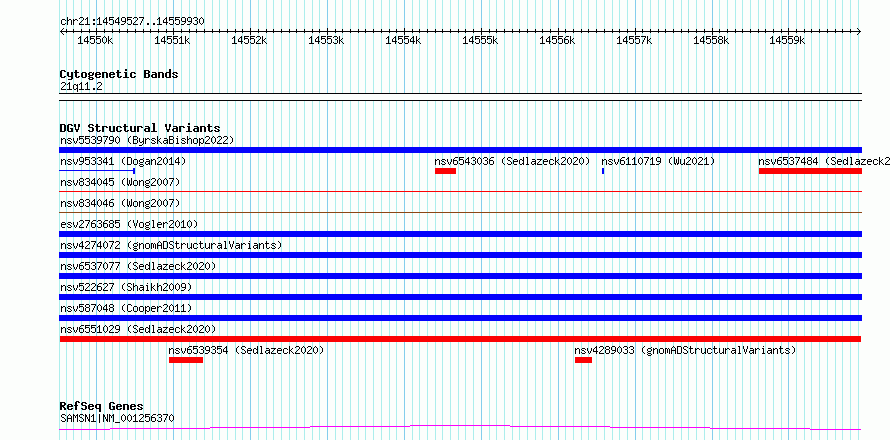Image resolution: width=890 pixels, height=440 pixels.
Task: Click the nsv6551029 (Sedlazeck2020) label
Action: [138, 329]
